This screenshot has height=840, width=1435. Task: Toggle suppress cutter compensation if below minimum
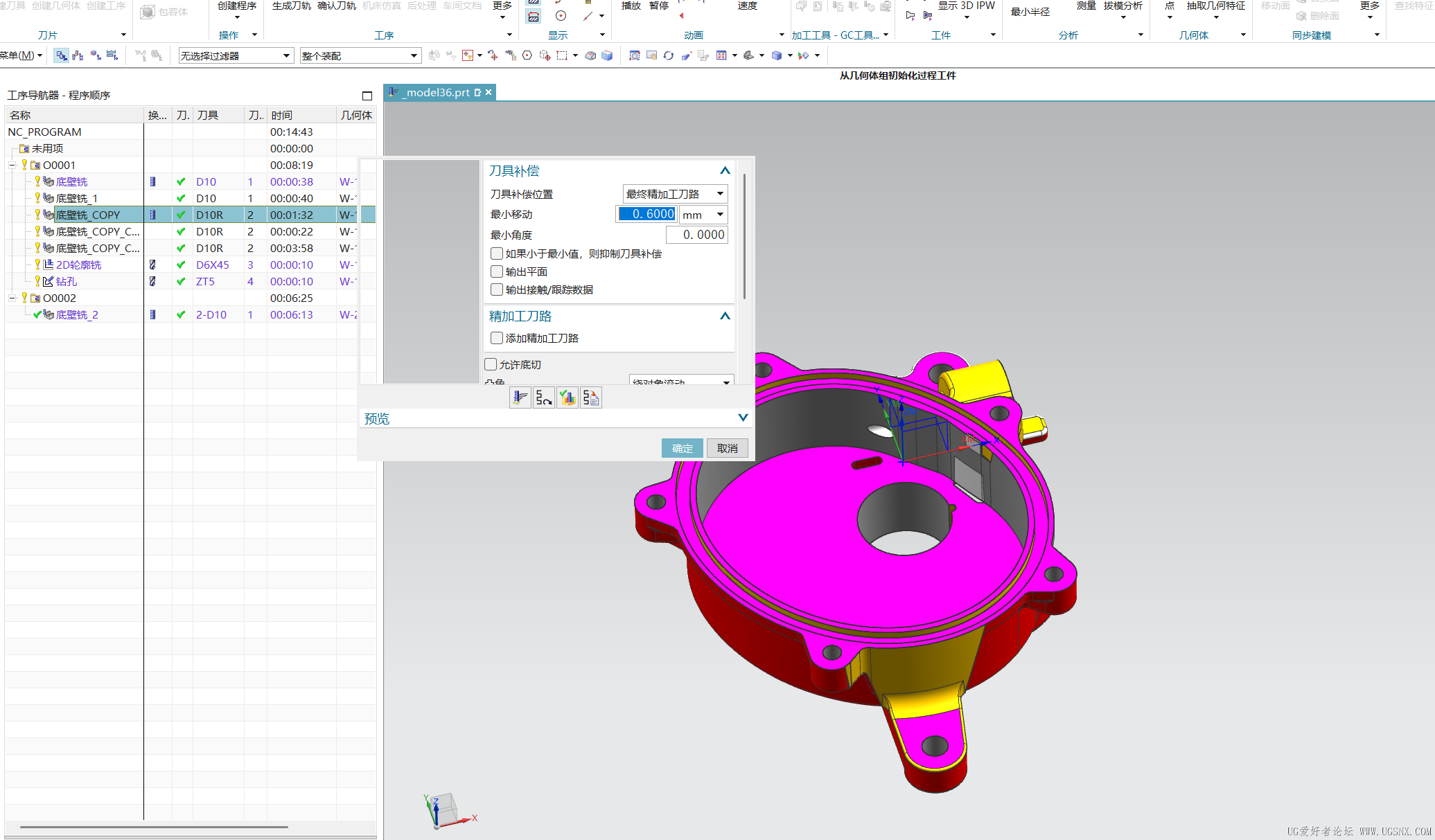(x=497, y=253)
